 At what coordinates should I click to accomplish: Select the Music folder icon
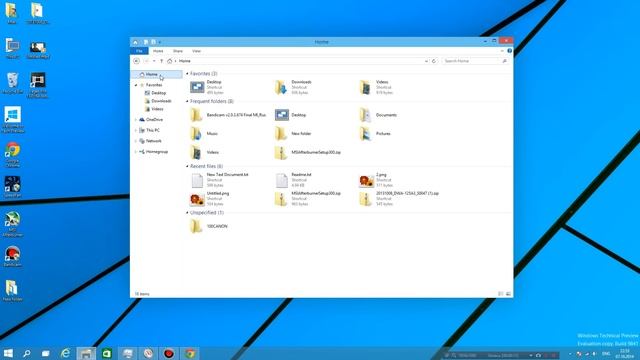[x=196, y=133]
